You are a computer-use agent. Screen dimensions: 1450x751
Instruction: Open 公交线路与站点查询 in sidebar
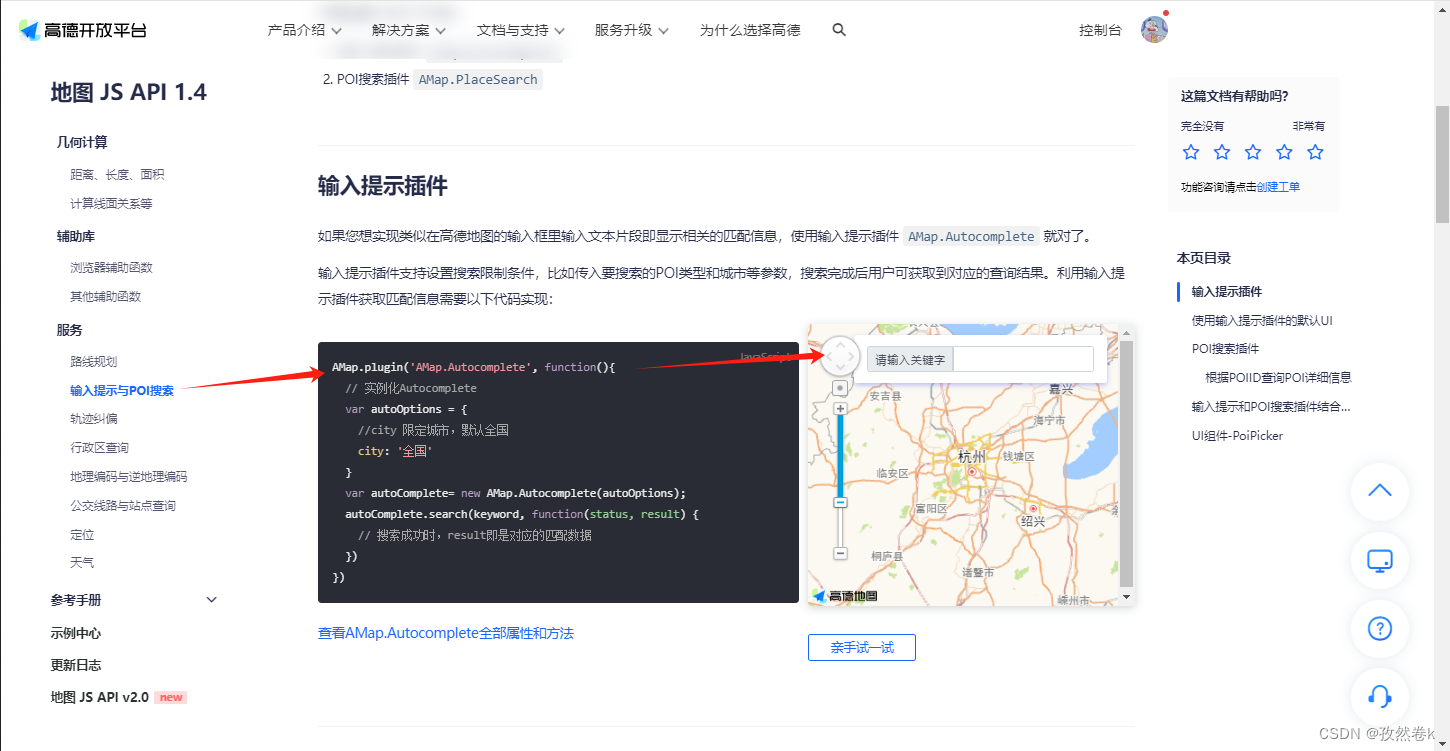(122, 505)
